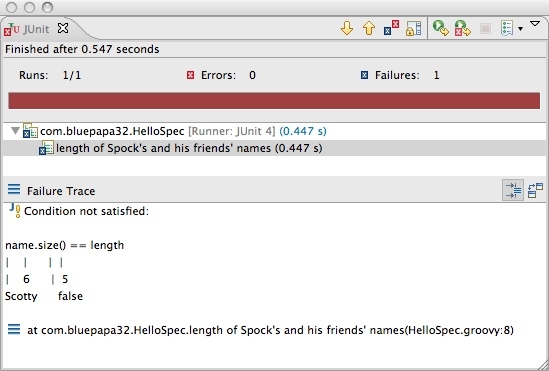
Task: Click the red test progress bar
Action: point(274,101)
